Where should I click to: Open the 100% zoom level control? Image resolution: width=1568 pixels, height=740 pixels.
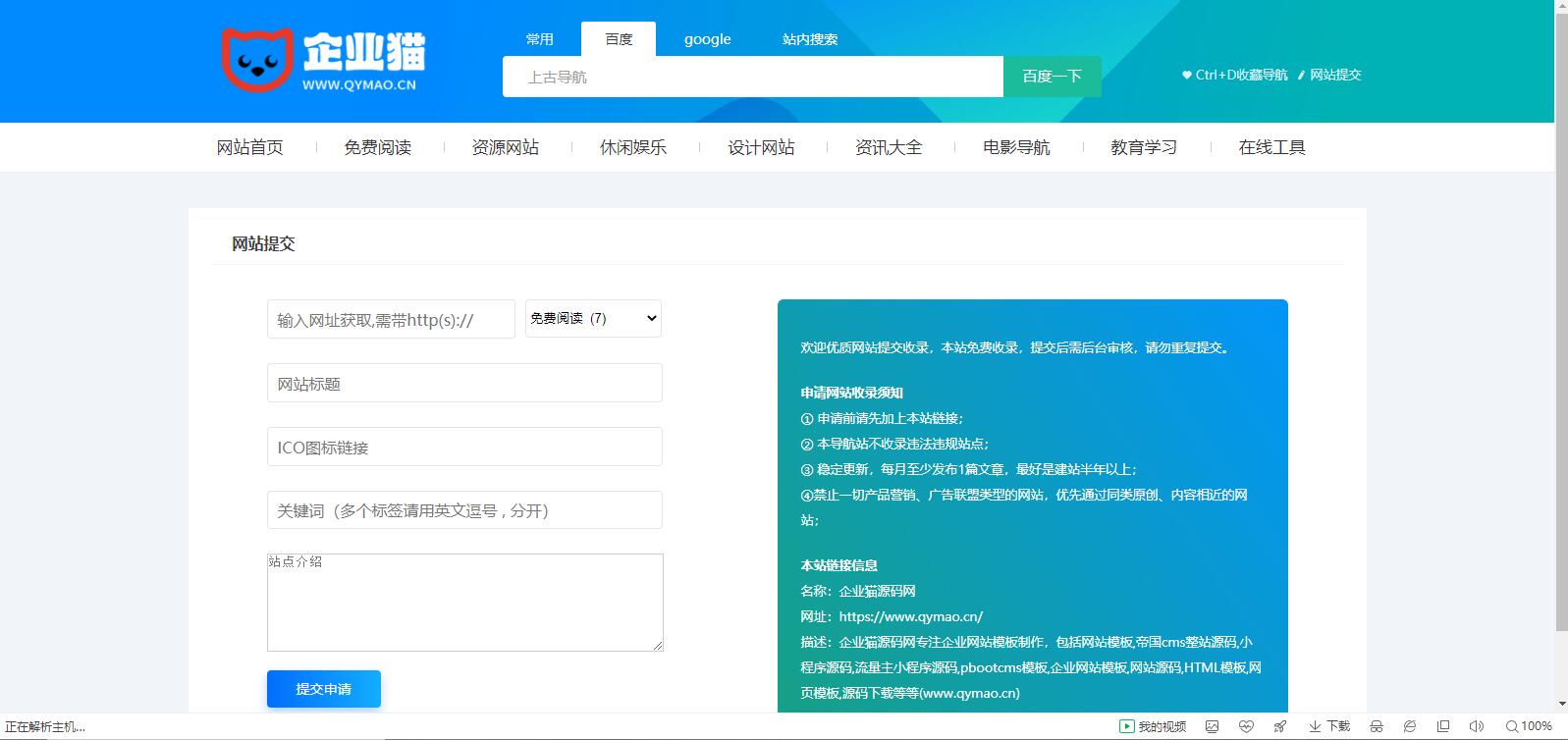[1529, 726]
